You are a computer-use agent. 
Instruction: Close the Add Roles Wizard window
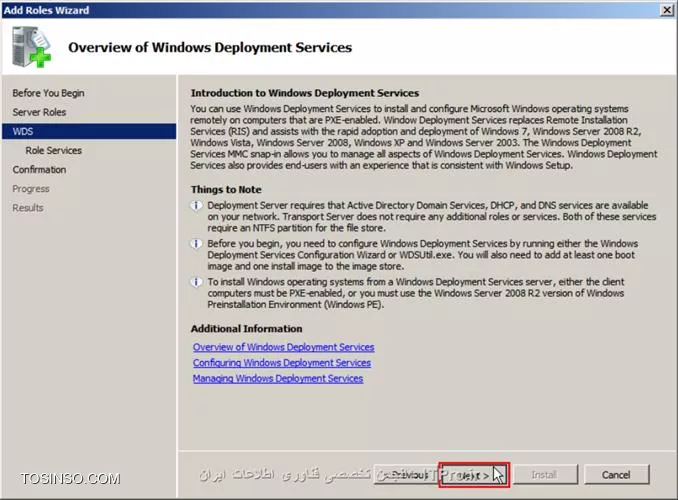[666, 10]
